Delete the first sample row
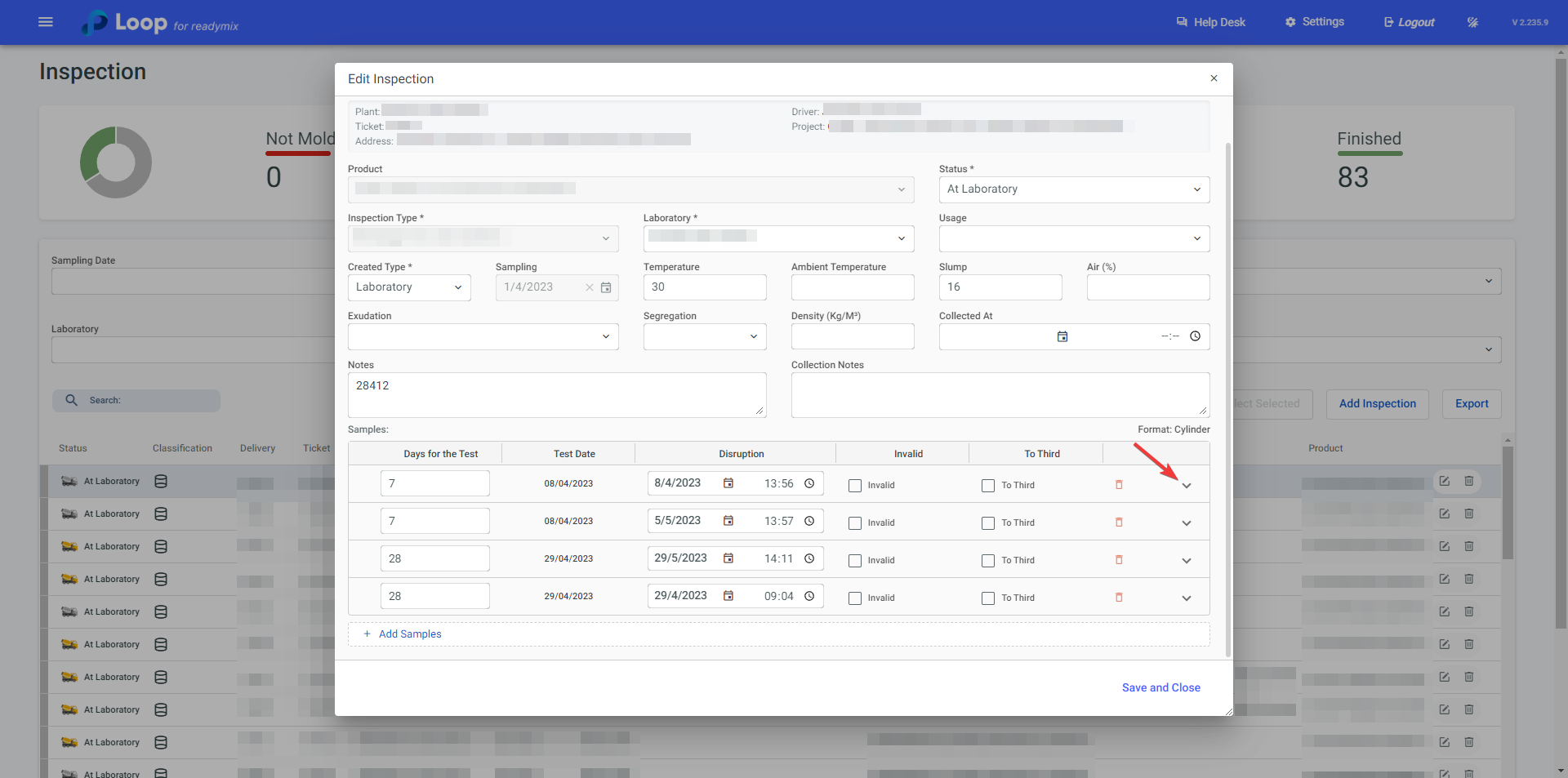Screen dimensions: 1568x778 [1119, 485]
